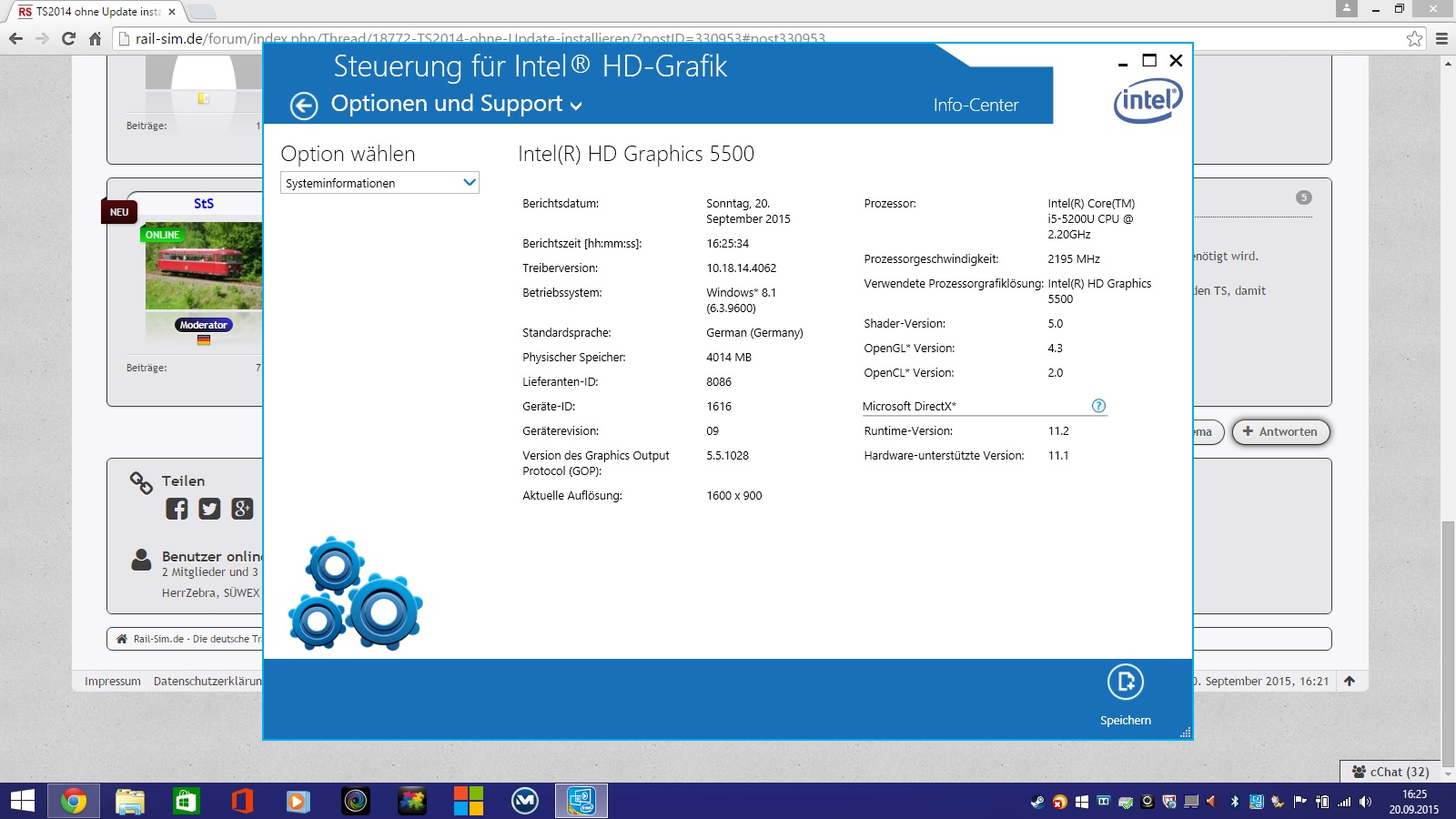Switch to the TS2014 ohne Update browser tab

click(x=96, y=12)
